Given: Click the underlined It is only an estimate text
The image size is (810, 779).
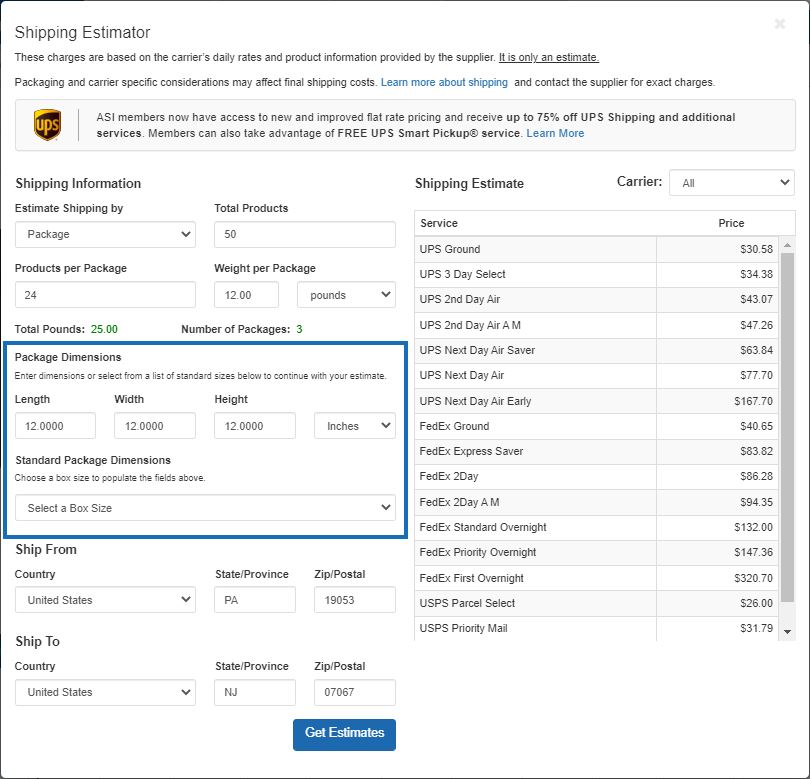Looking at the screenshot, I should (x=549, y=57).
